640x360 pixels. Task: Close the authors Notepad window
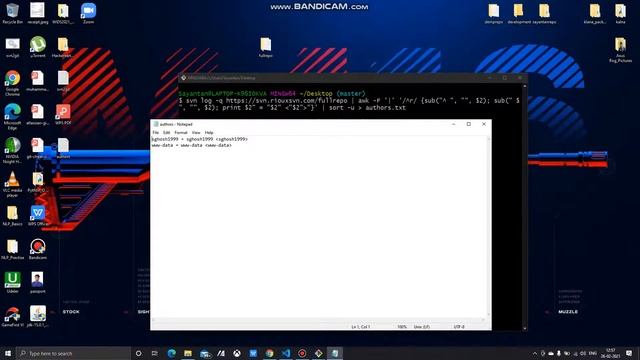tap(484, 124)
